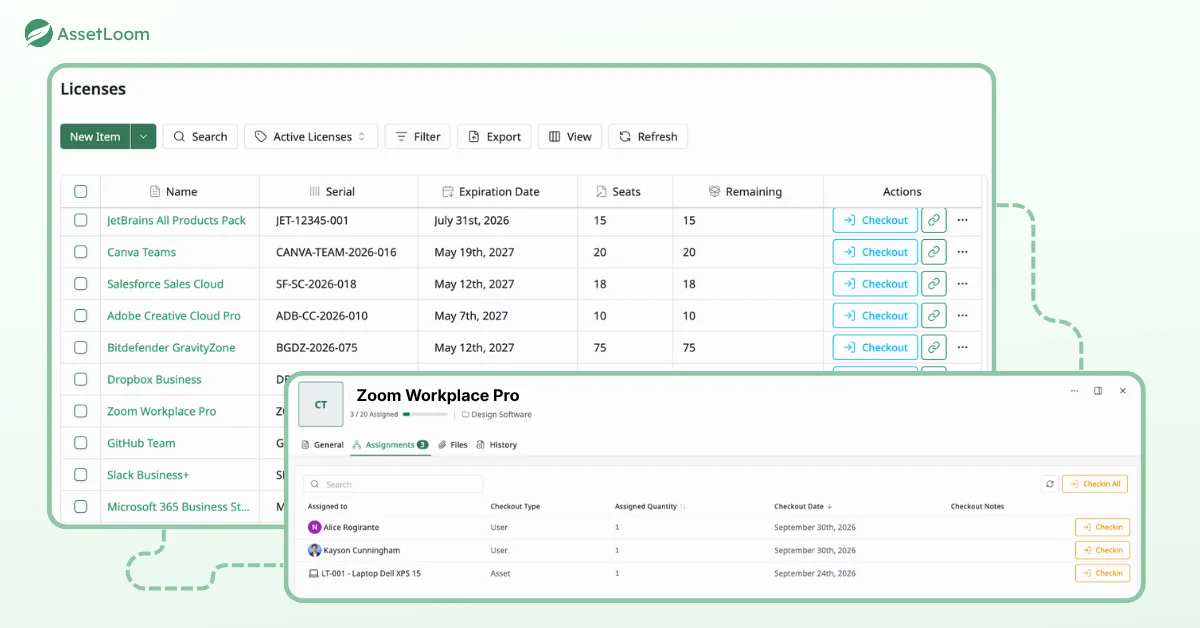Copy link for Adobe Creative Cloud Pro
The width and height of the screenshot is (1200, 628).
coord(933,316)
